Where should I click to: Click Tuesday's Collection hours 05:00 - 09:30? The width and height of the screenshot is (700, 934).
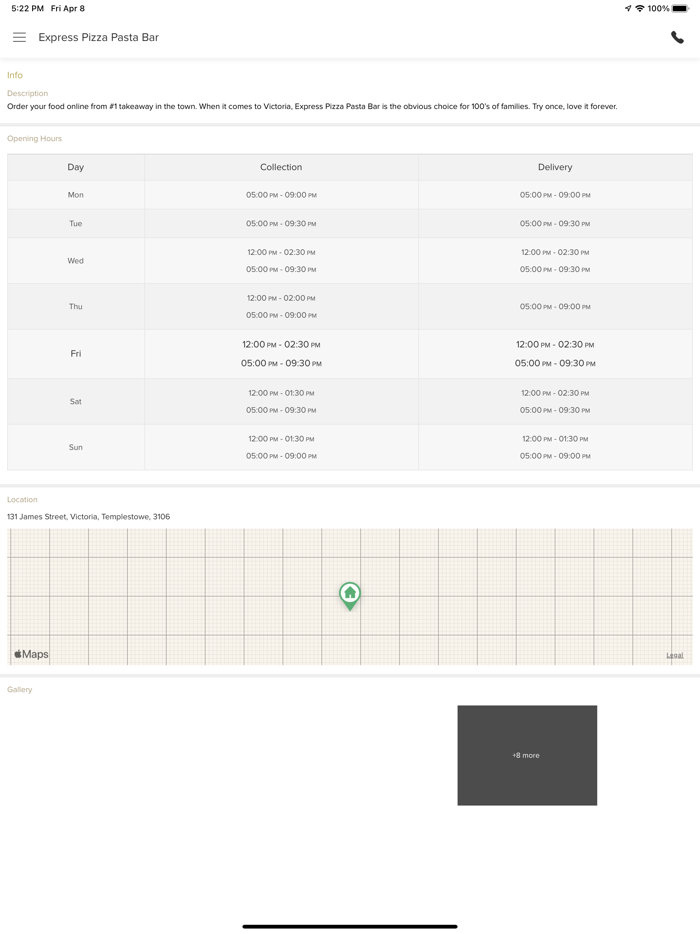pyautogui.click(x=281, y=223)
